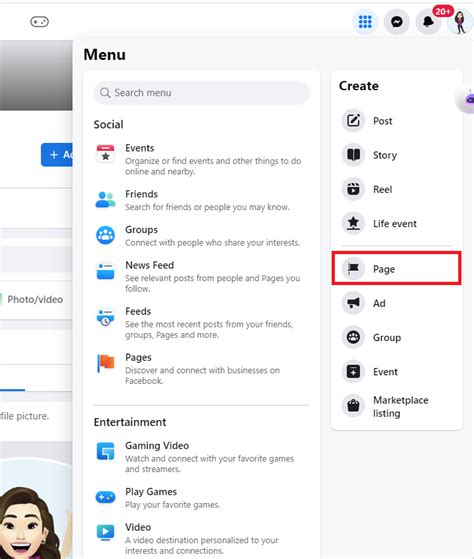Click the profile avatar in top bar
Screen dimensions: 474x559
coord(460,22)
